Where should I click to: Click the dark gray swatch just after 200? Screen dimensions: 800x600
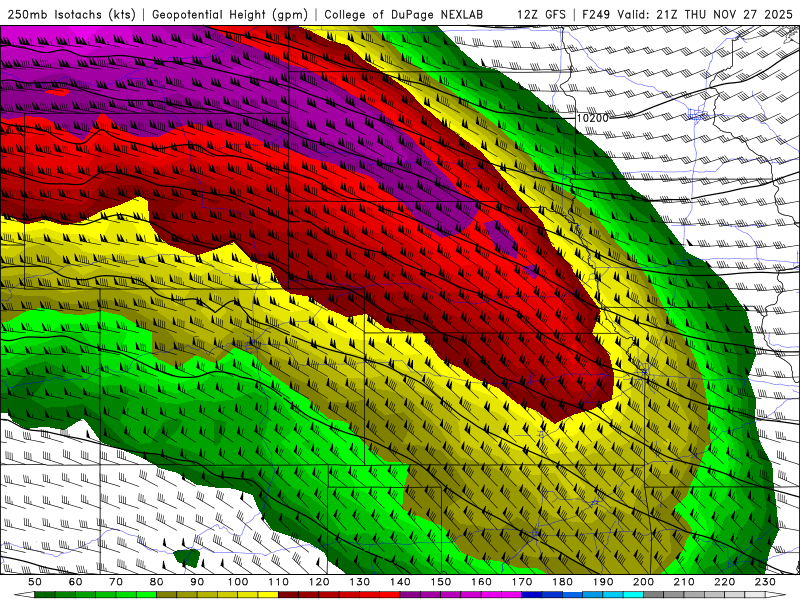(x=654, y=594)
